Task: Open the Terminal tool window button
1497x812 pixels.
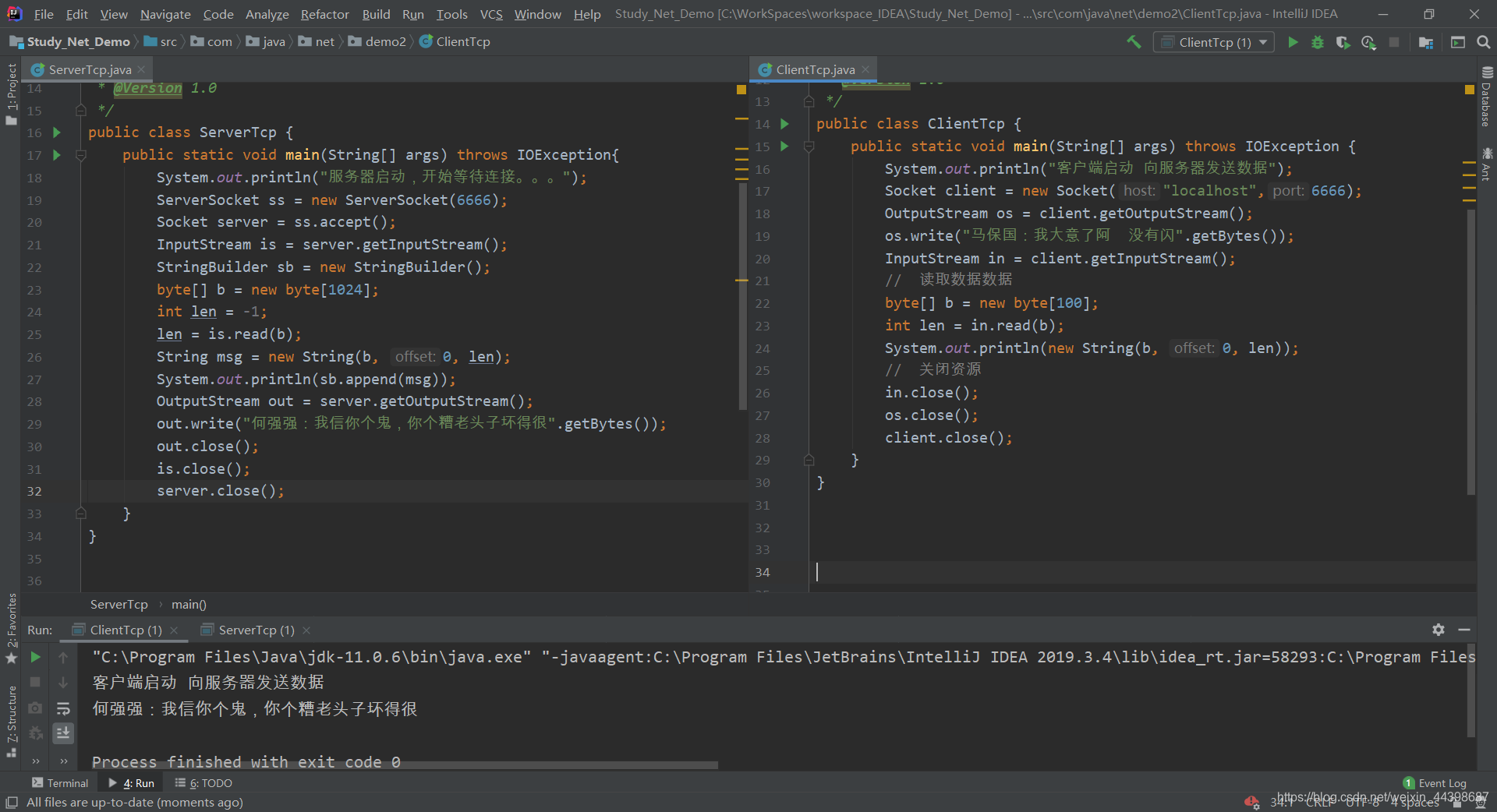Action: tap(60, 783)
